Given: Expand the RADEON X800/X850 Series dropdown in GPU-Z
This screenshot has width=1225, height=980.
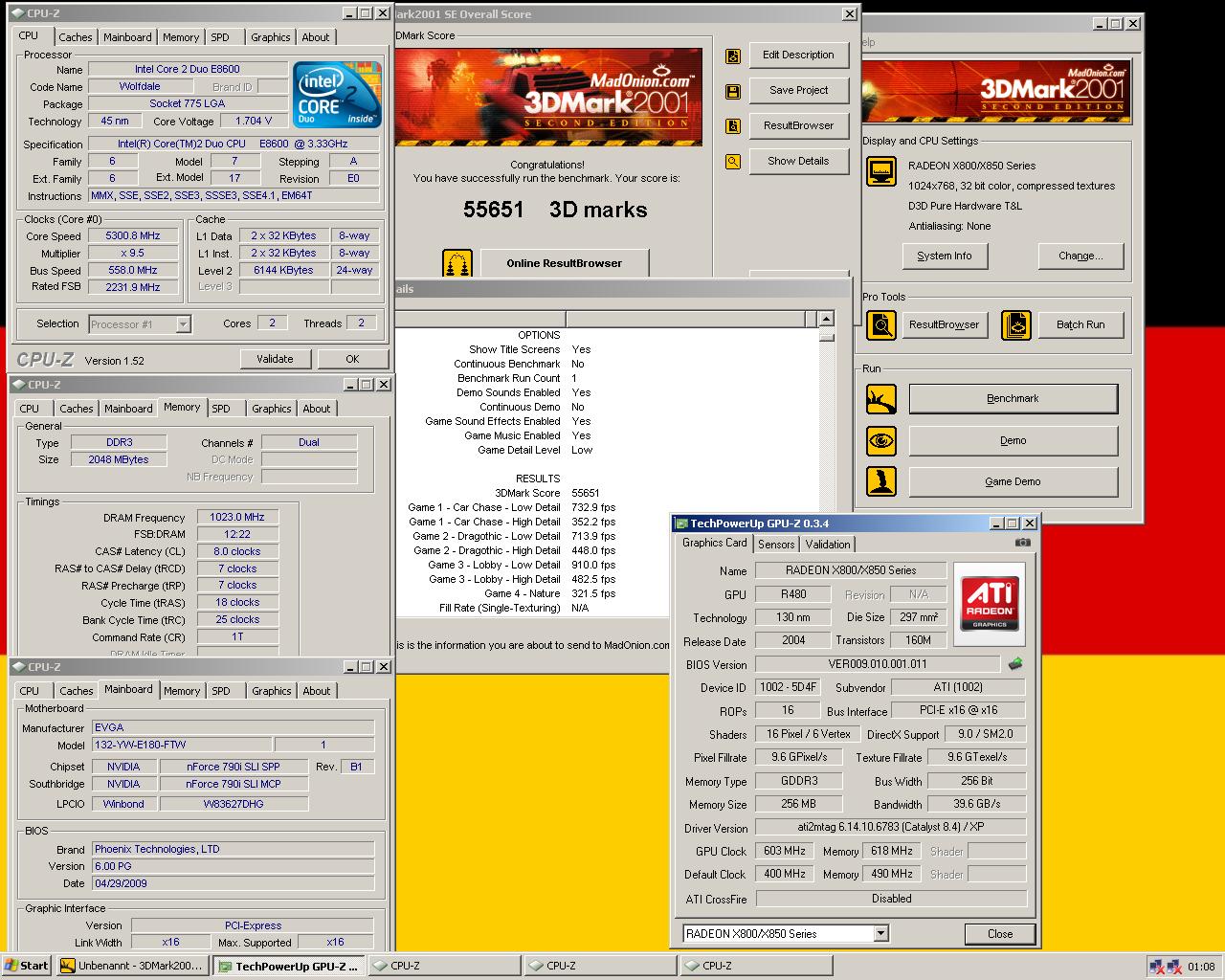Looking at the screenshot, I should pos(880,934).
